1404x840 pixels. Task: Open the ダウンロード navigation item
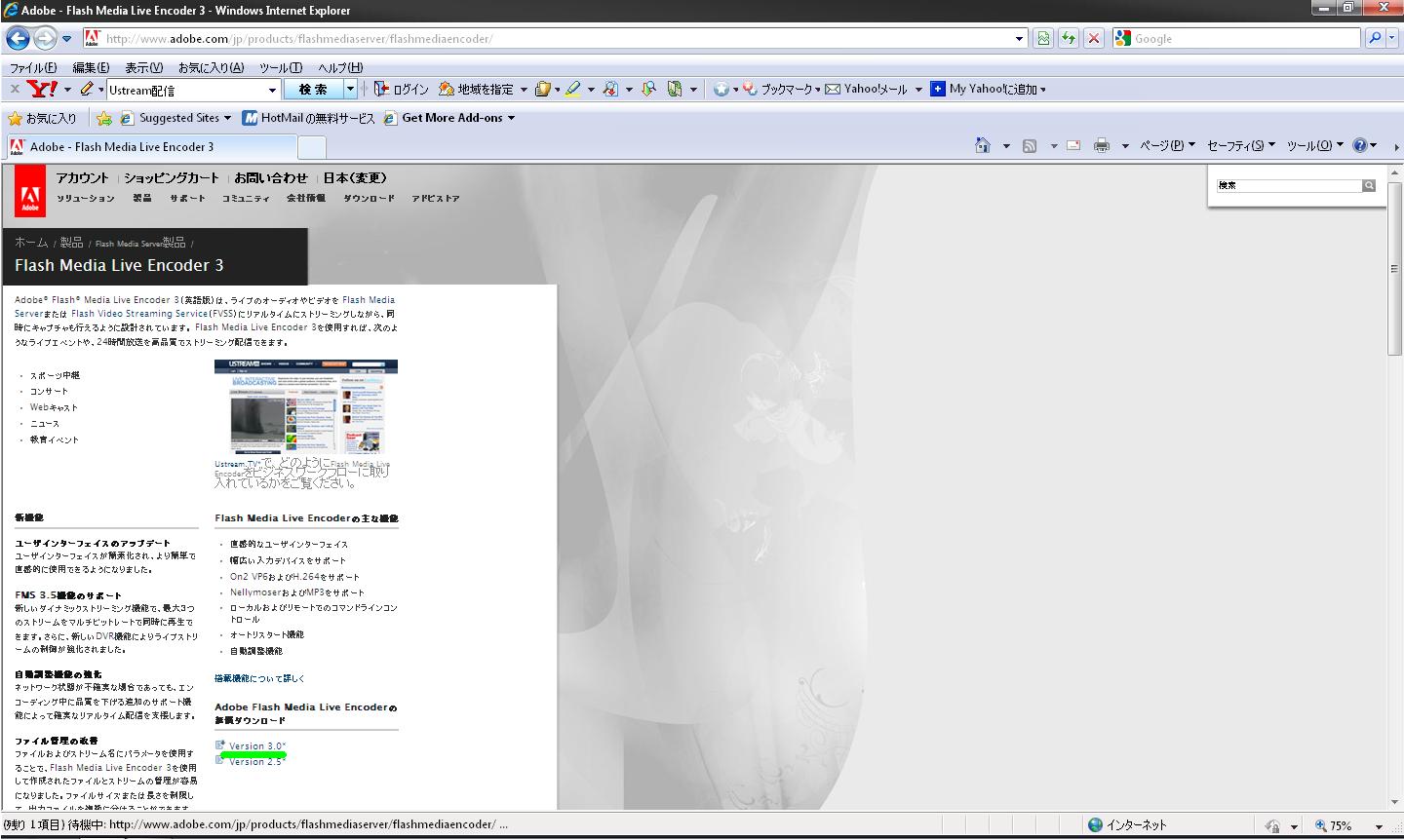pyautogui.click(x=369, y=199)
